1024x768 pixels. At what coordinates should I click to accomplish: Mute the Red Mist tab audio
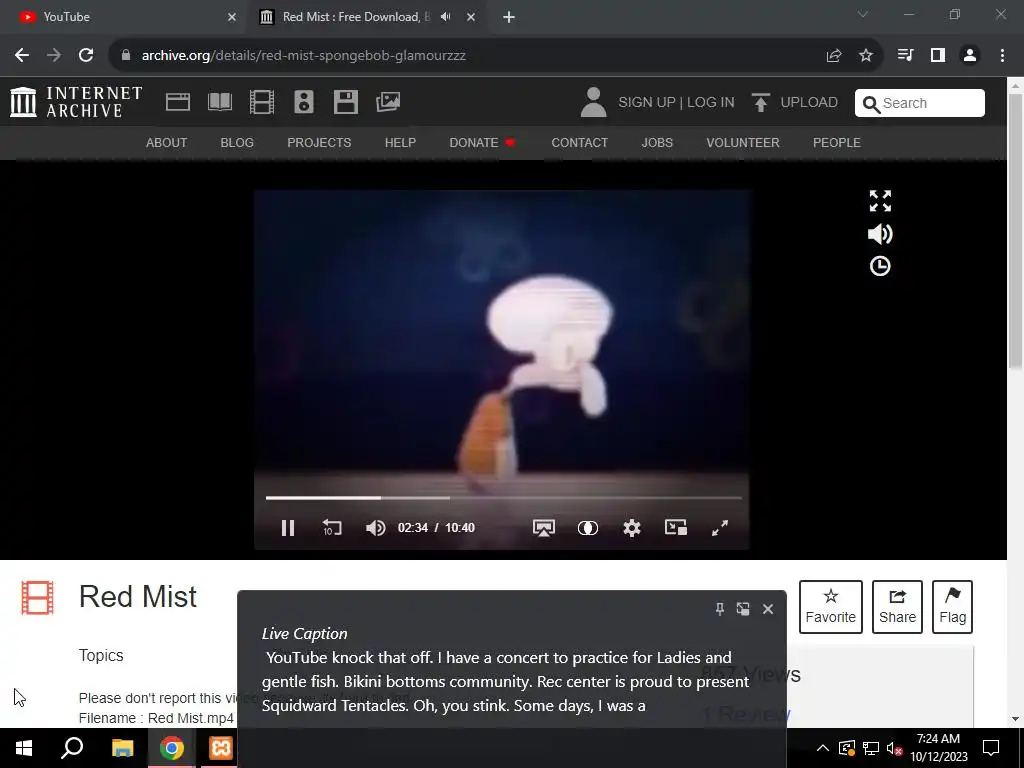pos(446,17)
